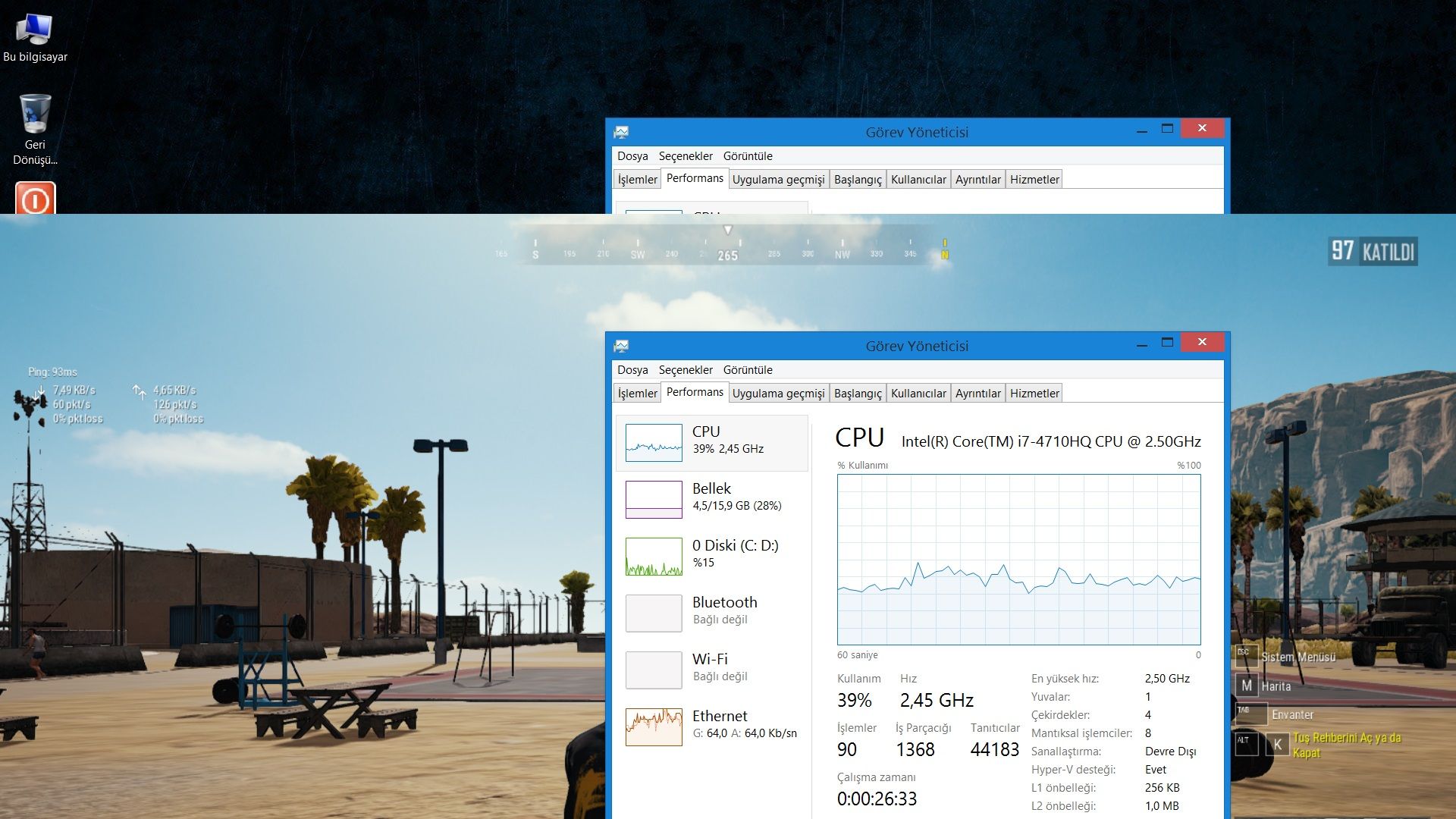The image size is (1456, 819).
Task: Select the Wi-Fi performance entry icon
Action: pyautogui.click(x=653, y=670)
